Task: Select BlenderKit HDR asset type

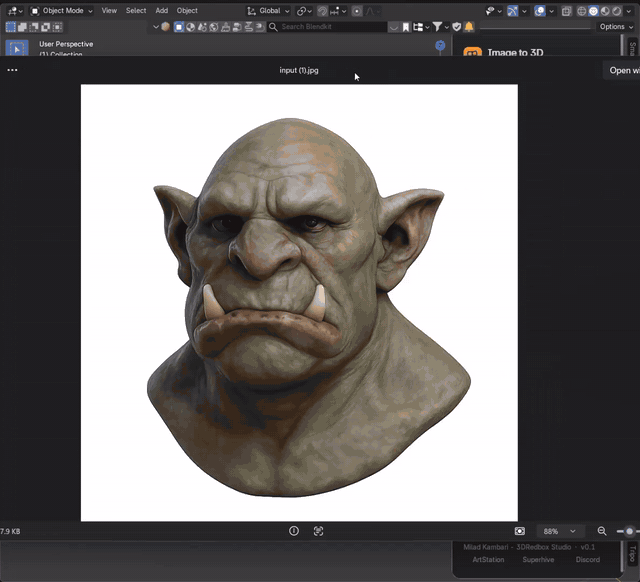Action: click(x=213, y=27)
